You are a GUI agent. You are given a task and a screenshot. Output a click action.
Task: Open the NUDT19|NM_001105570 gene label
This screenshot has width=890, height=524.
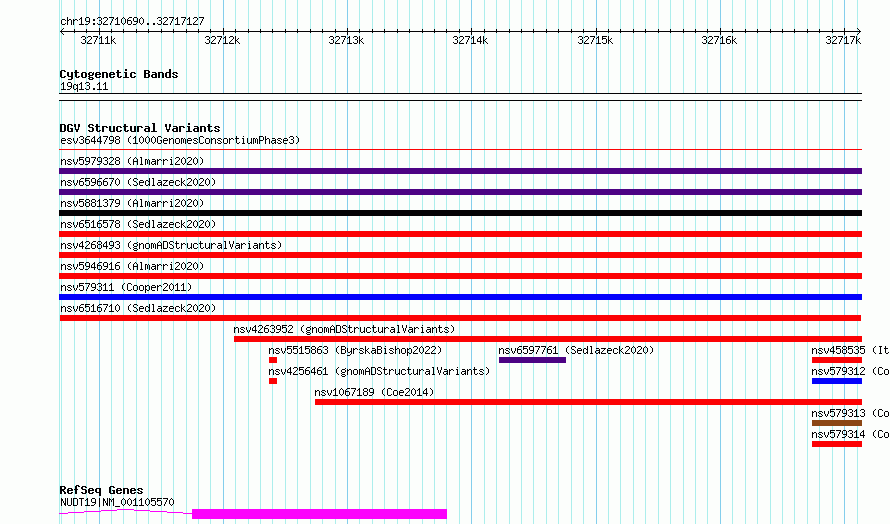pyautogui.click(x=117, y=502)
